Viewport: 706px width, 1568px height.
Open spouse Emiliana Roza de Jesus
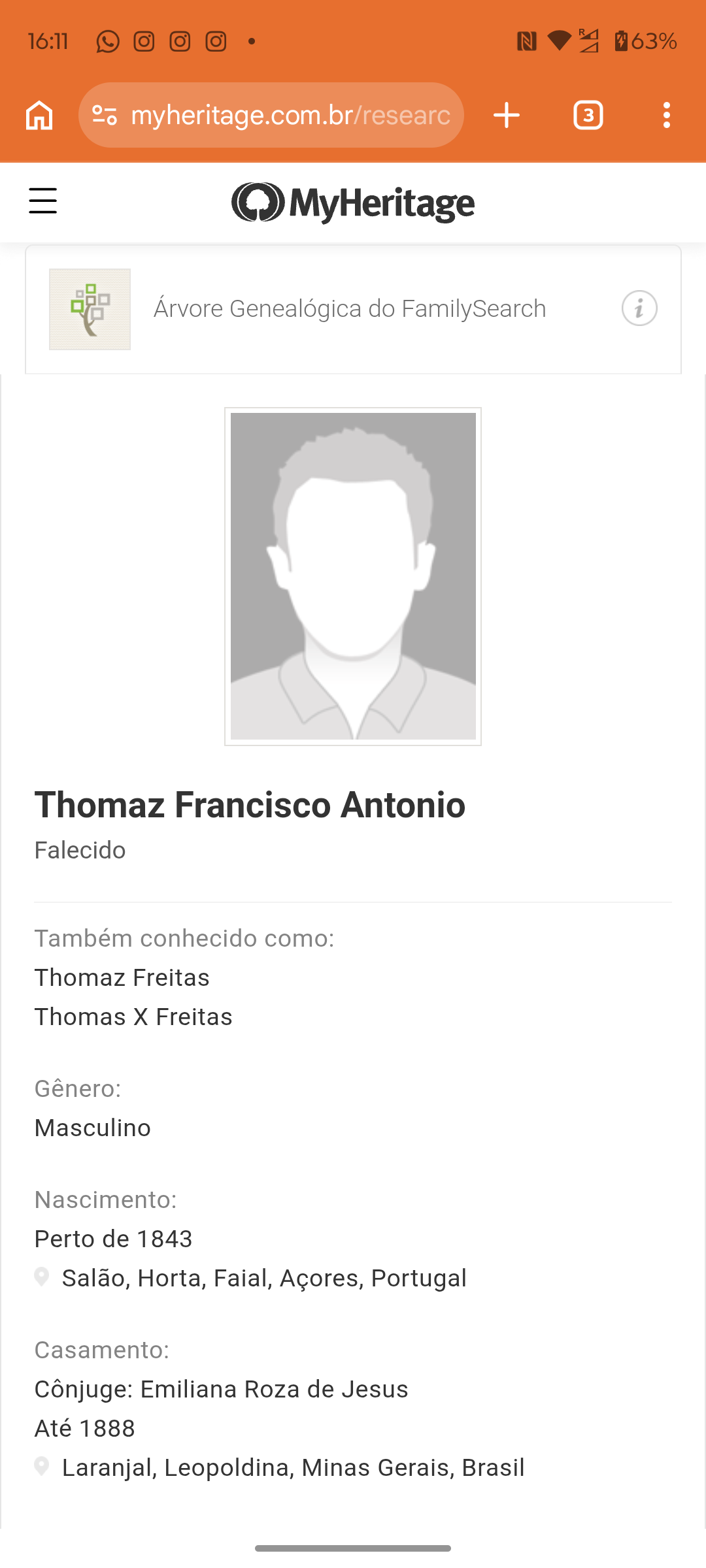click(274, 1389)
